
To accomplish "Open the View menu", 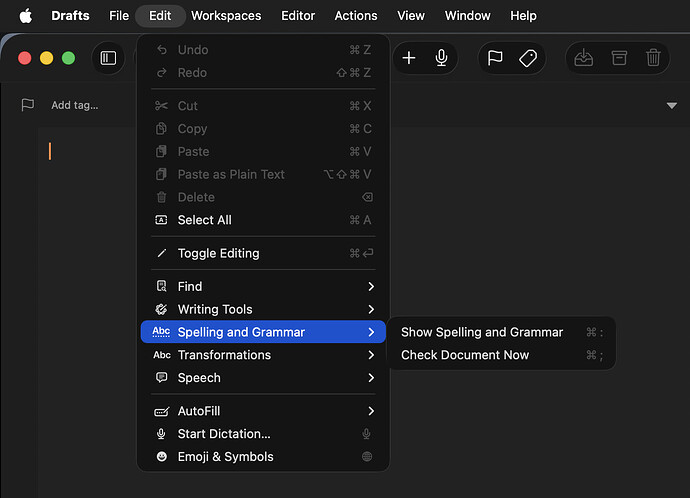I will click(411, 16).
